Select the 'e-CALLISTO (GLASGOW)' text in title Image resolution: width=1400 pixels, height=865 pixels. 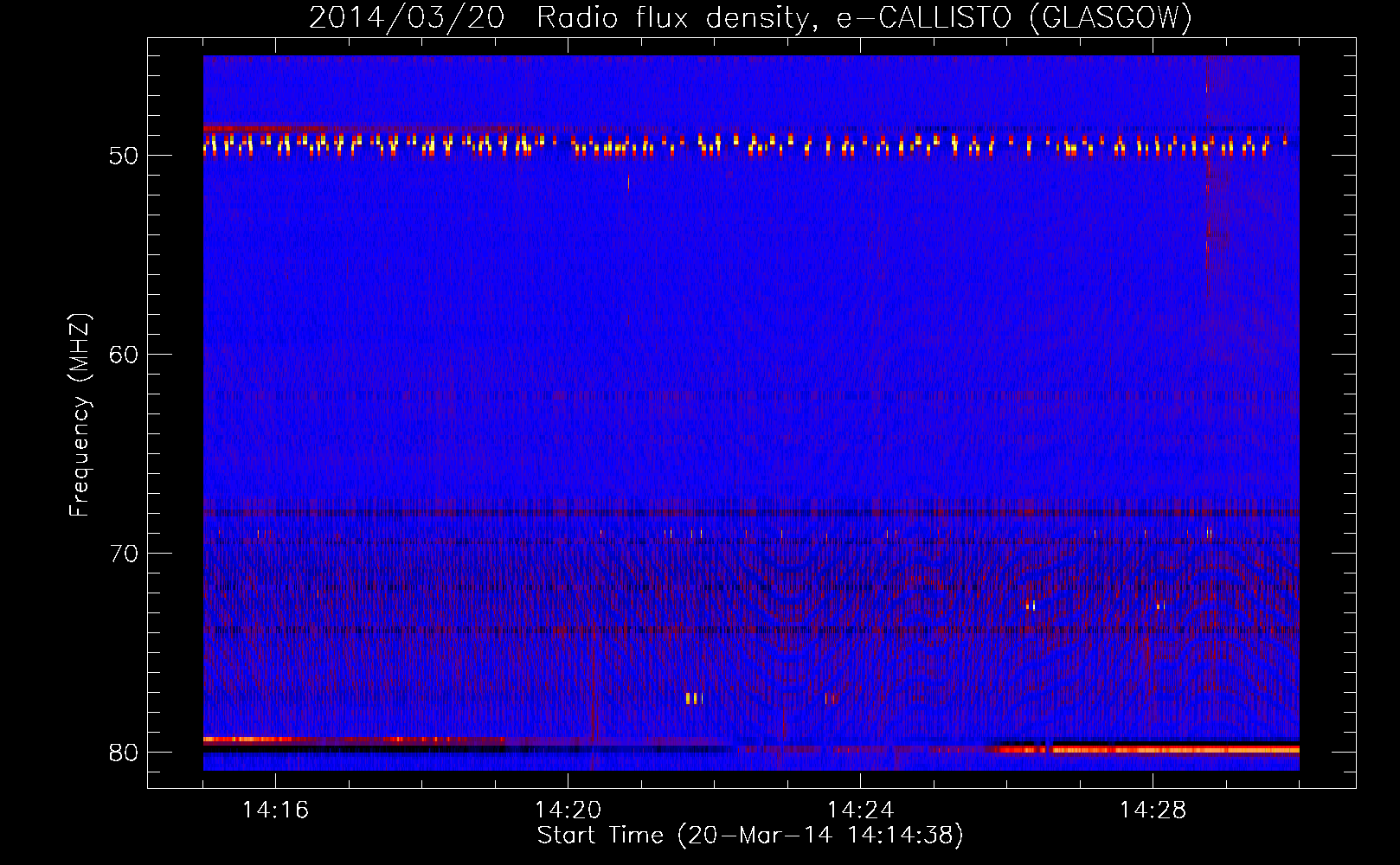1015,18
